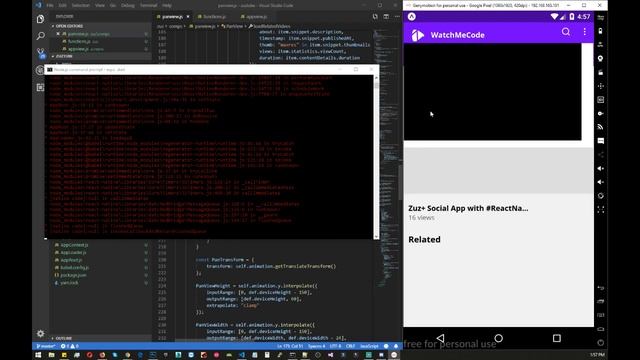Open the Edit menu in VS Code
This screenshot has width=640, height=360.
(x=62, y=5)
